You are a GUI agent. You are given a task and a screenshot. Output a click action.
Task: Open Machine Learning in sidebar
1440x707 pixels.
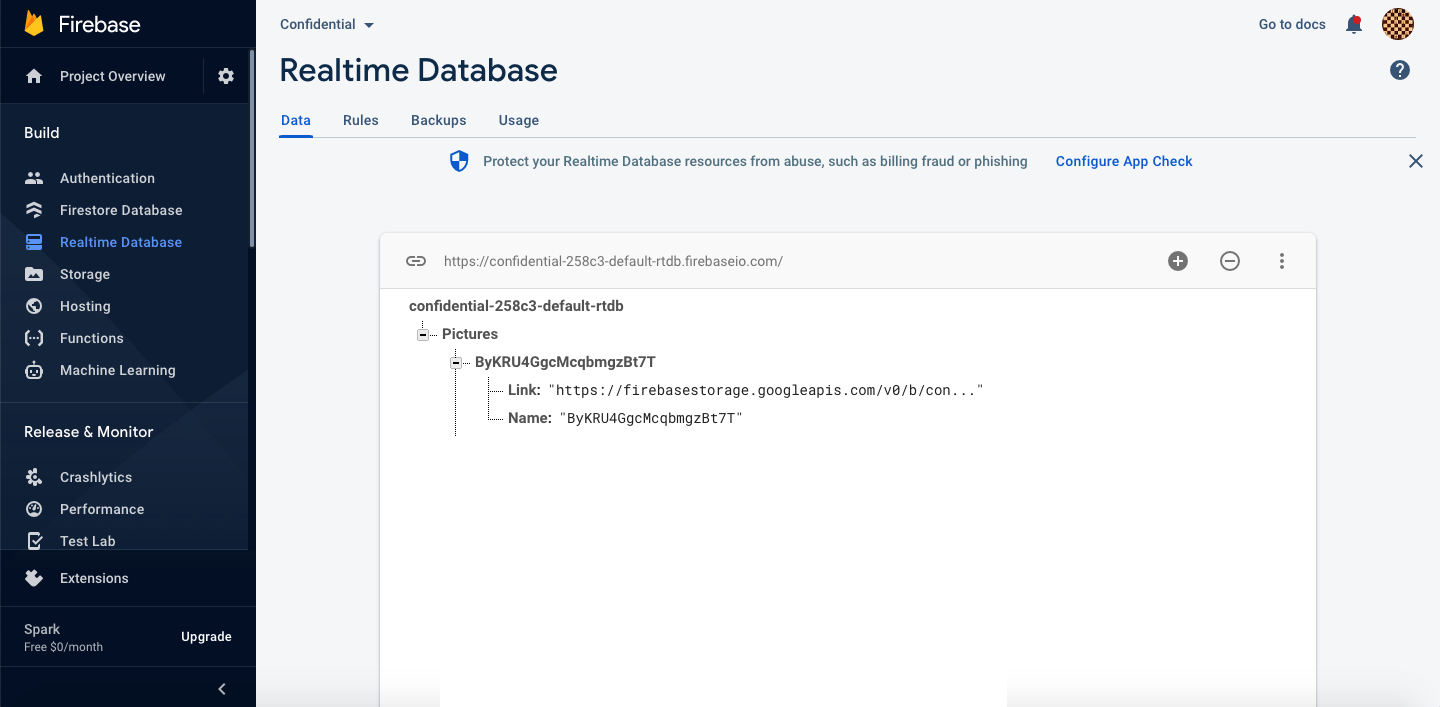(x=118, y=370)
